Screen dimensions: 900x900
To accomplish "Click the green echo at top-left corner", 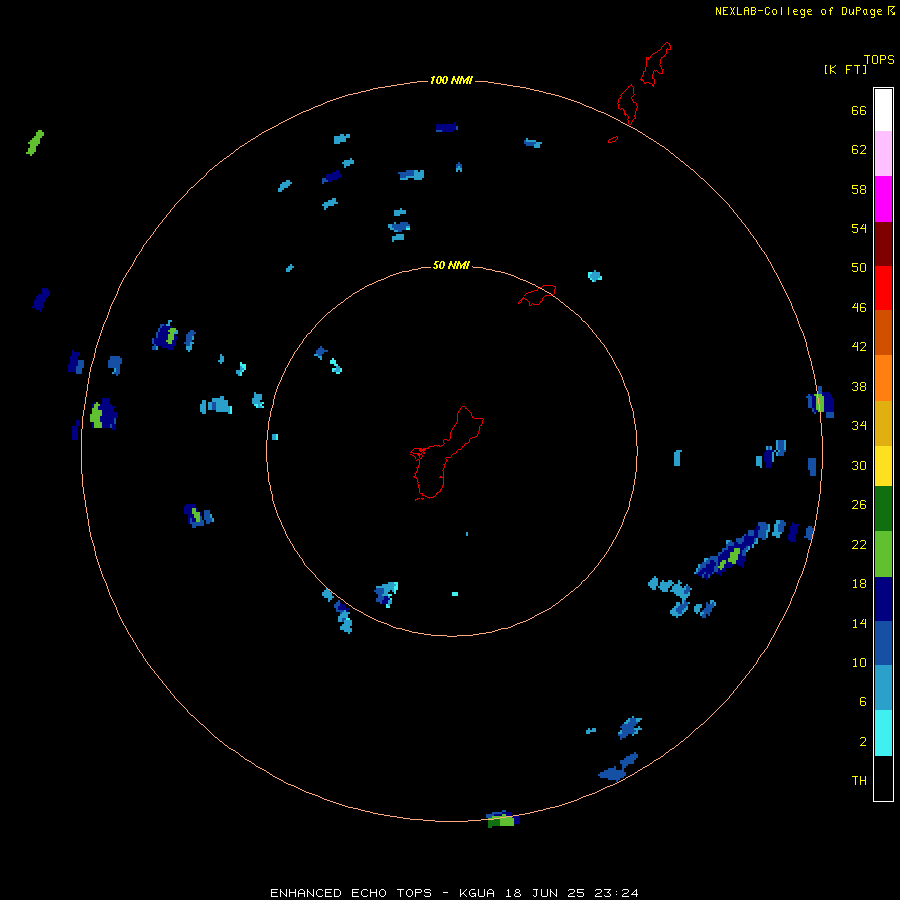I will [x=35, y=142].
